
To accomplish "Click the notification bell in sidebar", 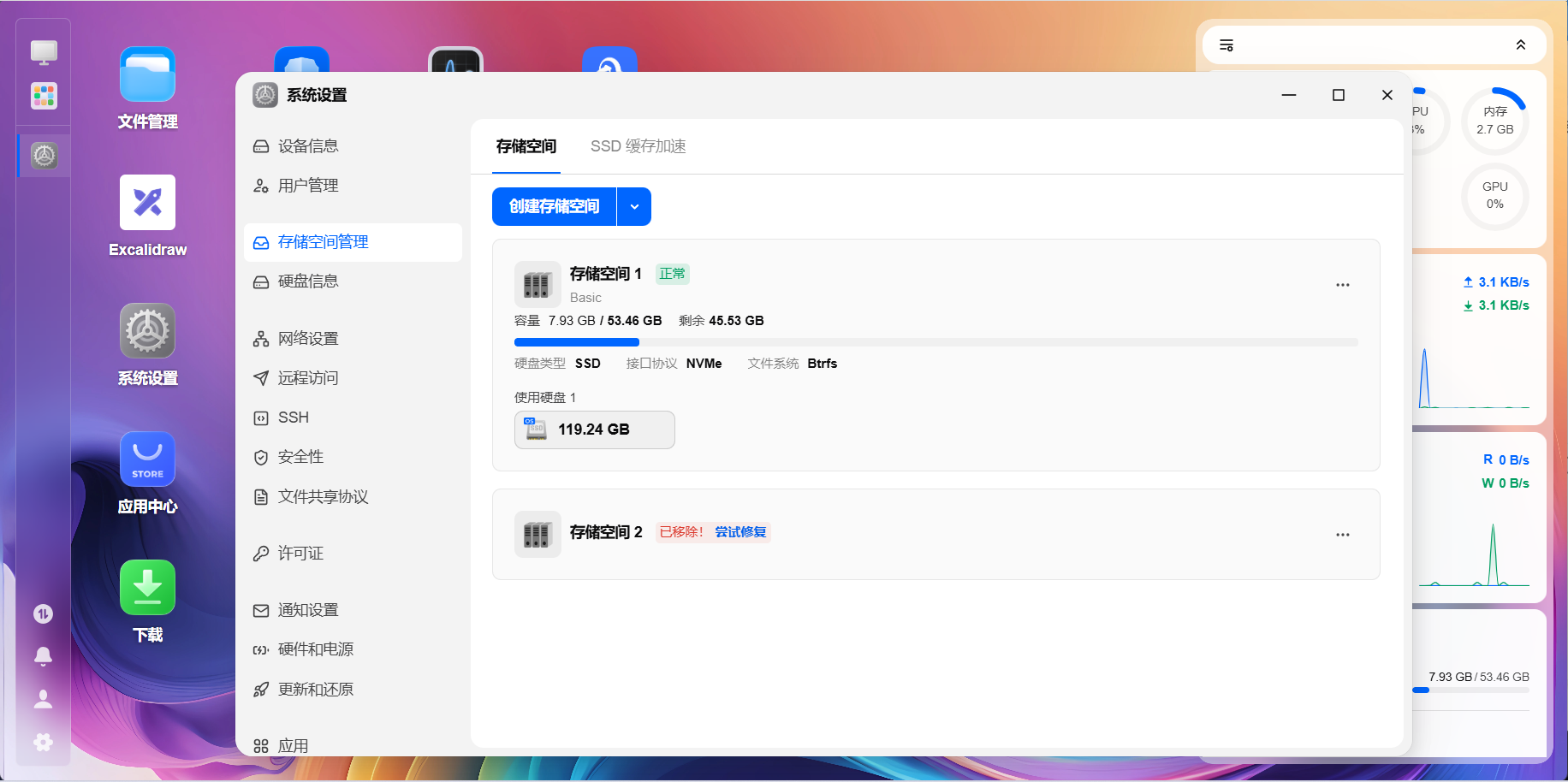I will pyautogui.click(x=43, y=656).
